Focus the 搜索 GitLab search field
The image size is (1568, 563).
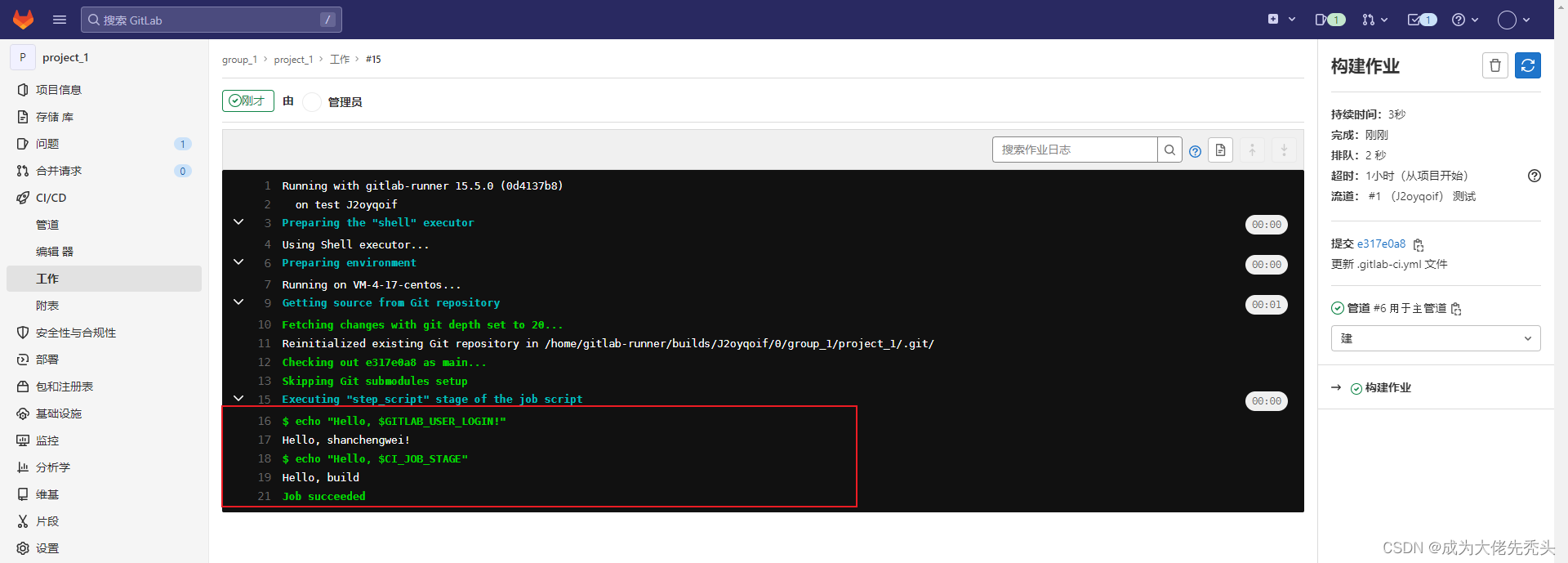pyautogui.click(x=211, y=20)
